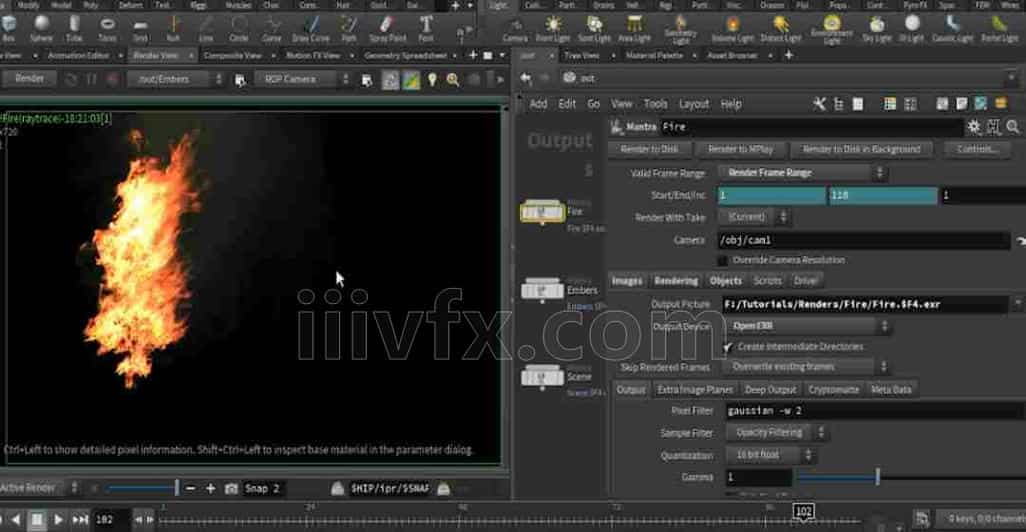Screen dimensions: 1026x532
Task: Select the Spray Paint shelf tool
Action: click(x=387, y=28)
